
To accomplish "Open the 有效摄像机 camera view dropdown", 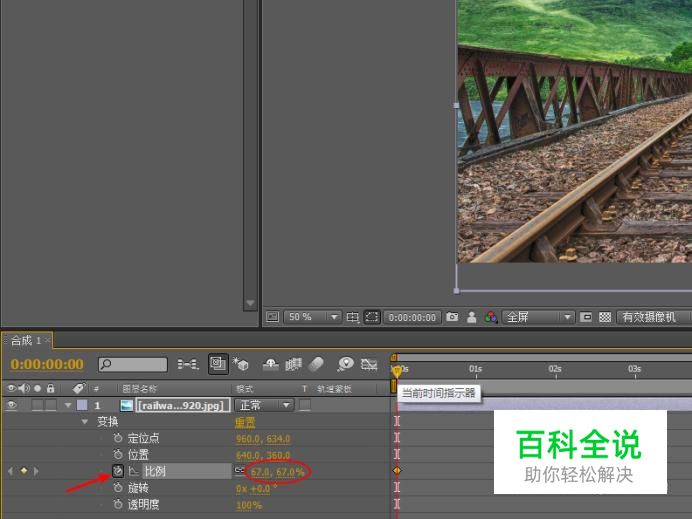I will pyautogui.click(x=654, y=317).
